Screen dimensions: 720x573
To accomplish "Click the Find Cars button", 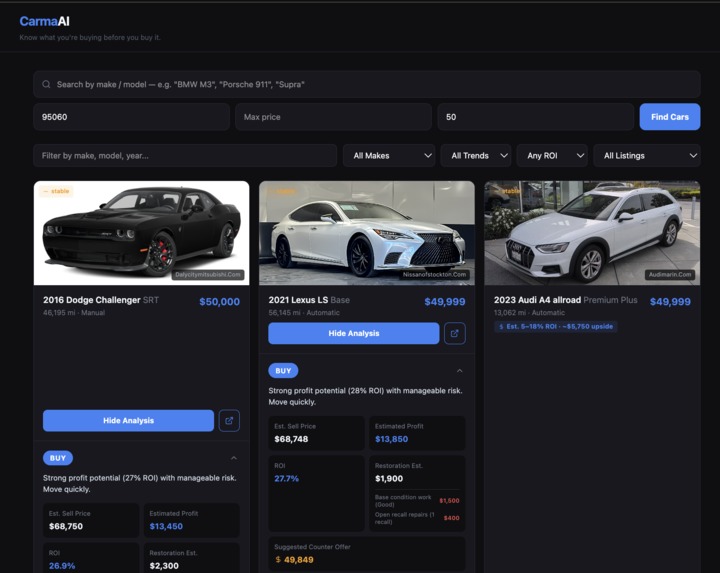I will 670,117.
